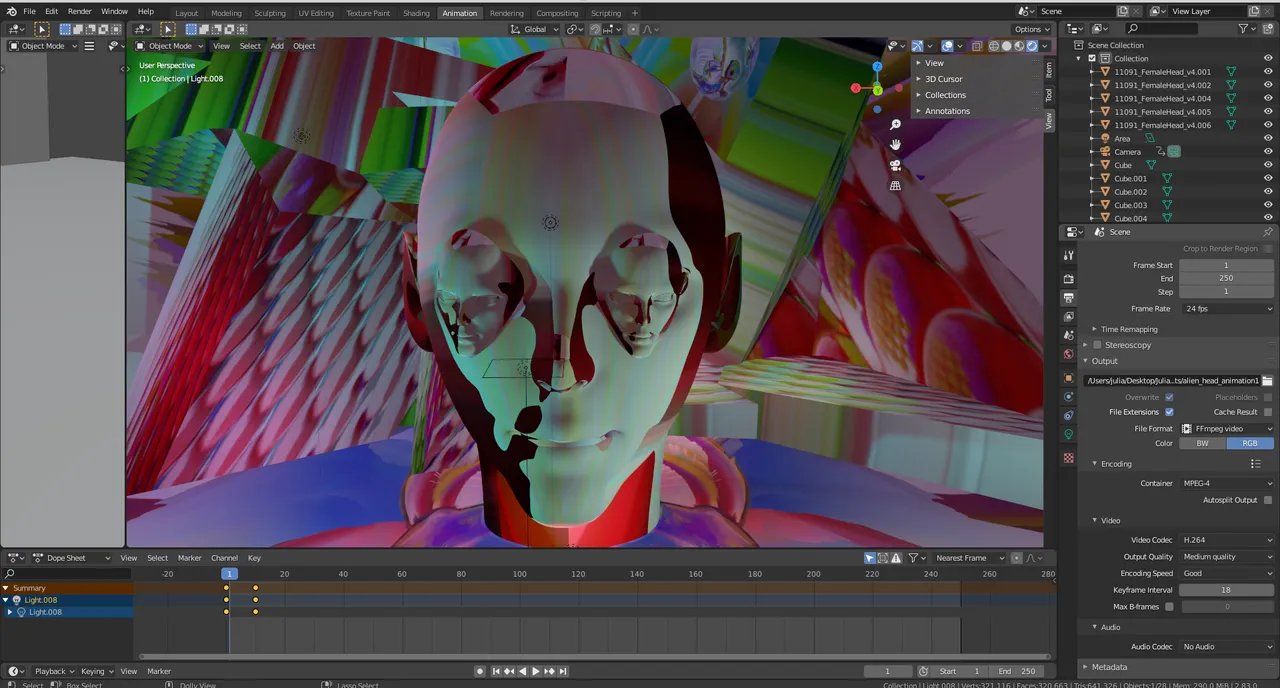Hide the Camera object with its eye
Screen dimensions: 1280x688
coord(1268,152)
